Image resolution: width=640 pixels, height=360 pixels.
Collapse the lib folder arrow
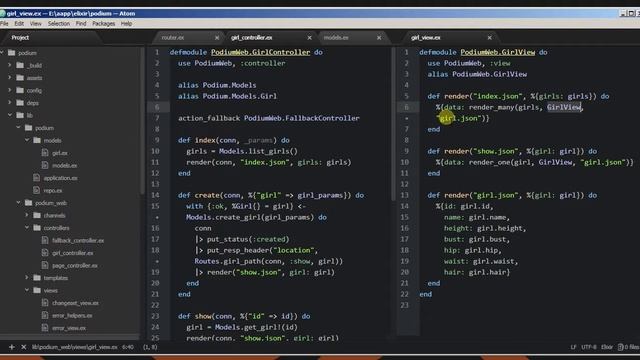point(10,115)
